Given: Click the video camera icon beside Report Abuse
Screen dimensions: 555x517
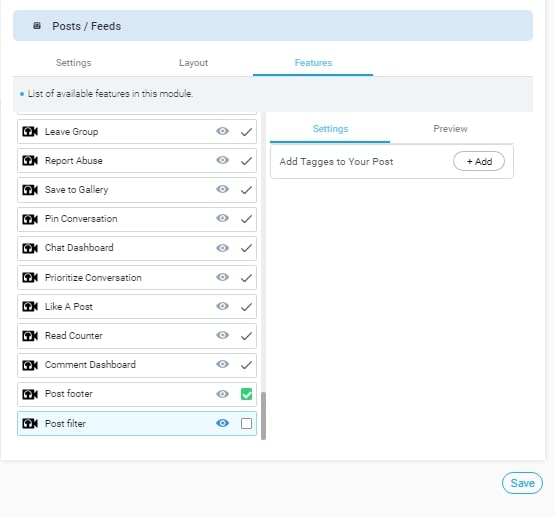Looking at the screenshot, I should (30, 161).
